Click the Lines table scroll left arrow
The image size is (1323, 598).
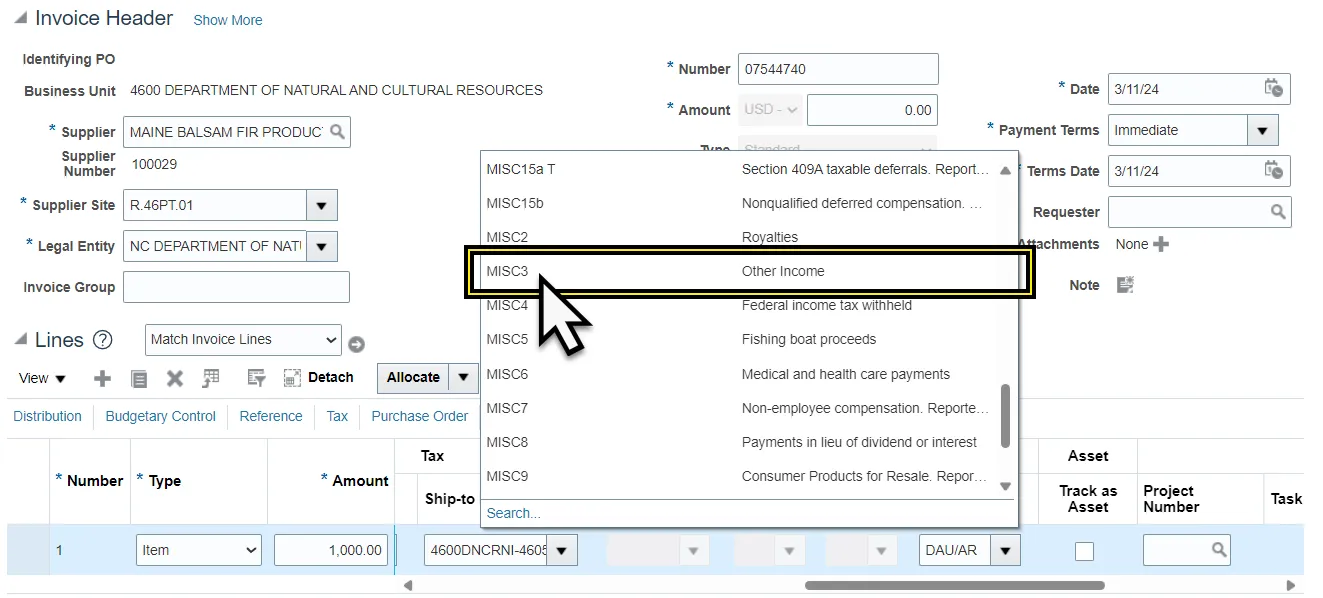(x=408, y=585)
